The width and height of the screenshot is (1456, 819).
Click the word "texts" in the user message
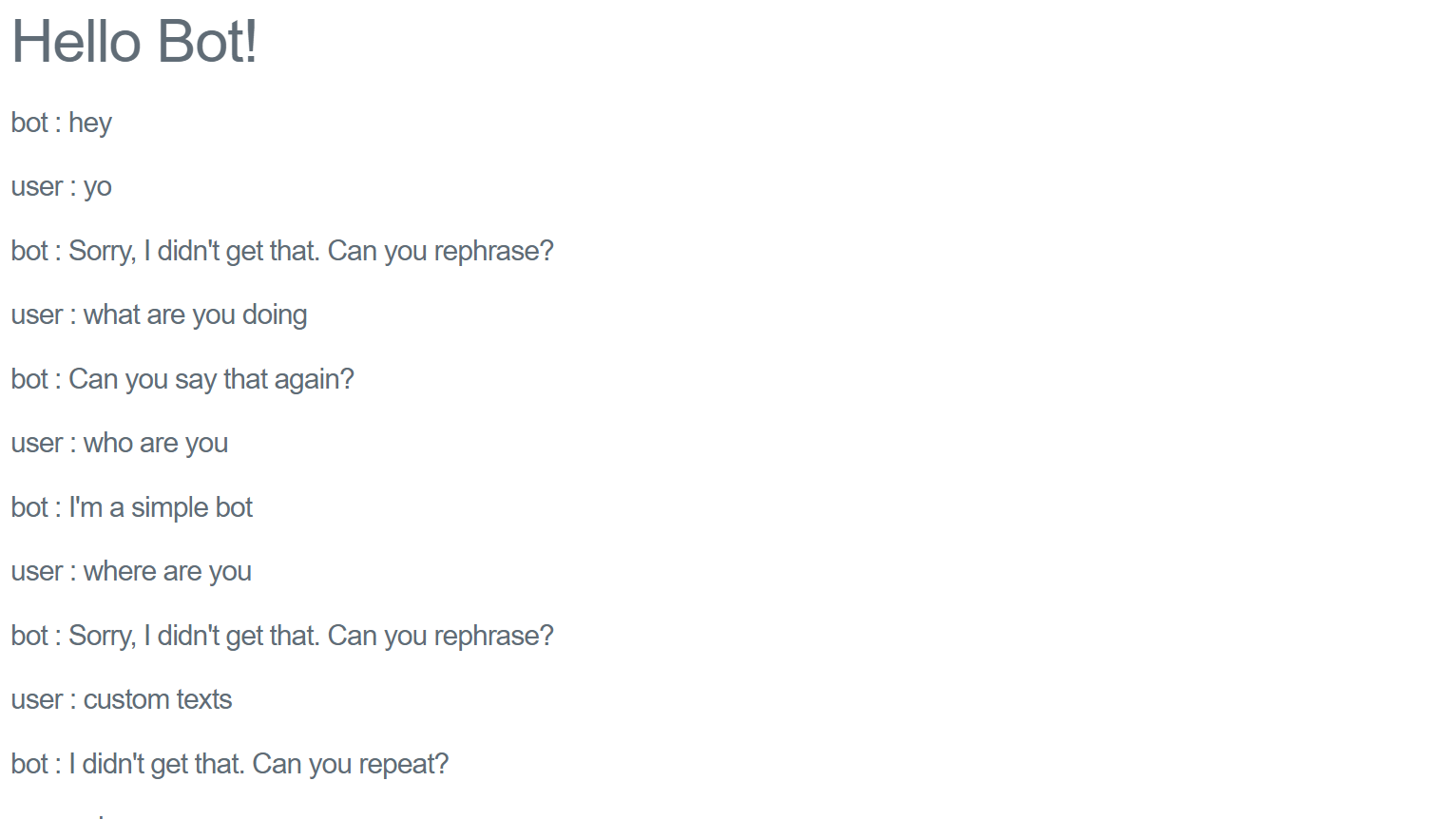[x=203, y=700]
